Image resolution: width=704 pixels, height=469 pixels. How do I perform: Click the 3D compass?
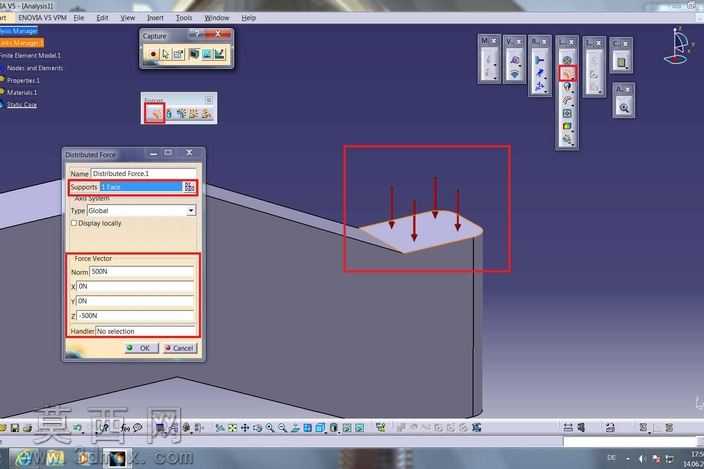pyautogui.click(x=677, y=45)
